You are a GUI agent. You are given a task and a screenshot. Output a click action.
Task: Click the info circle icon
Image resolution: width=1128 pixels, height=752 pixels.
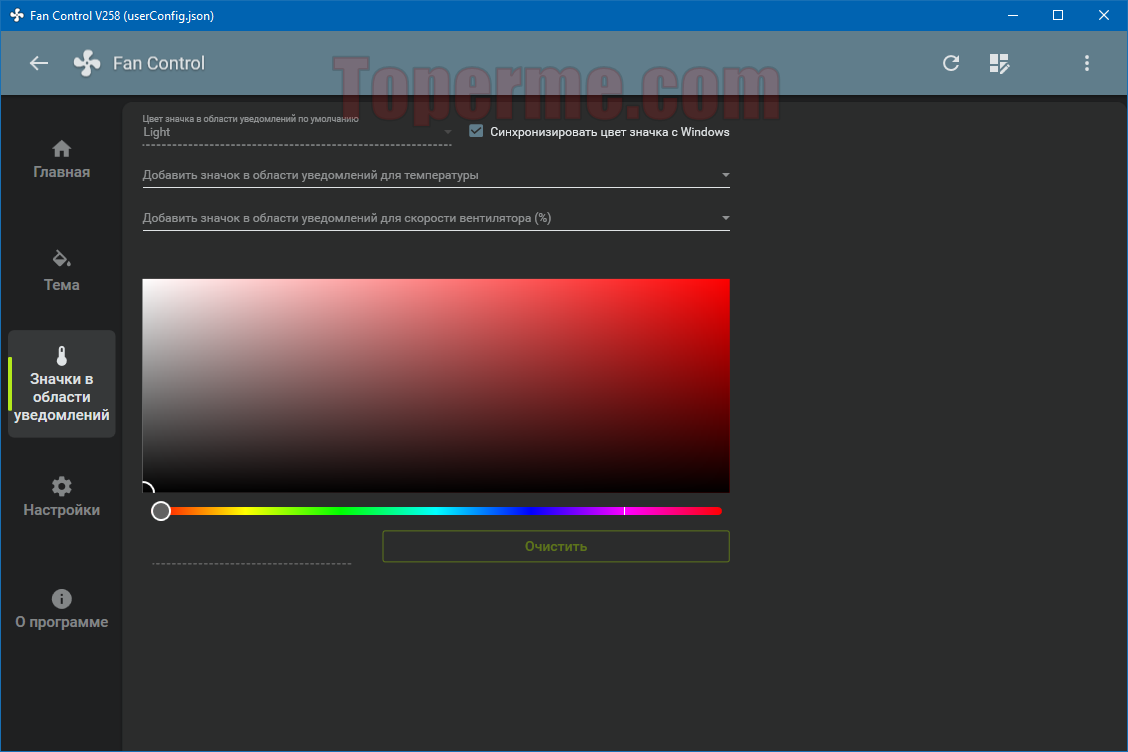pyautogui.click(x=62, y=599)
